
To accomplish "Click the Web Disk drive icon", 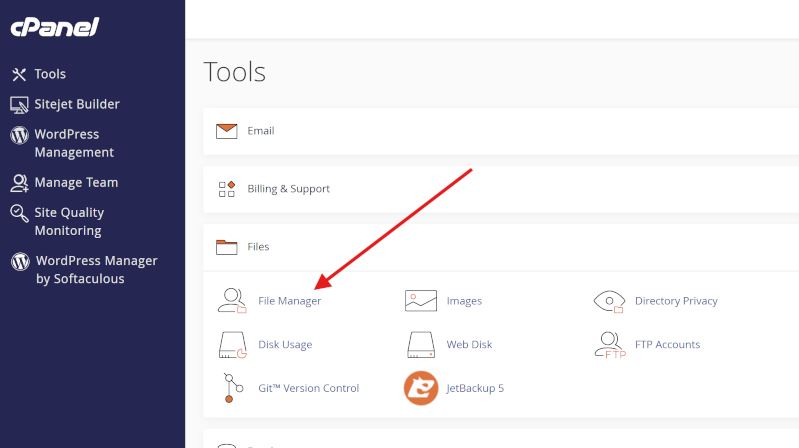I will (421, 345).
